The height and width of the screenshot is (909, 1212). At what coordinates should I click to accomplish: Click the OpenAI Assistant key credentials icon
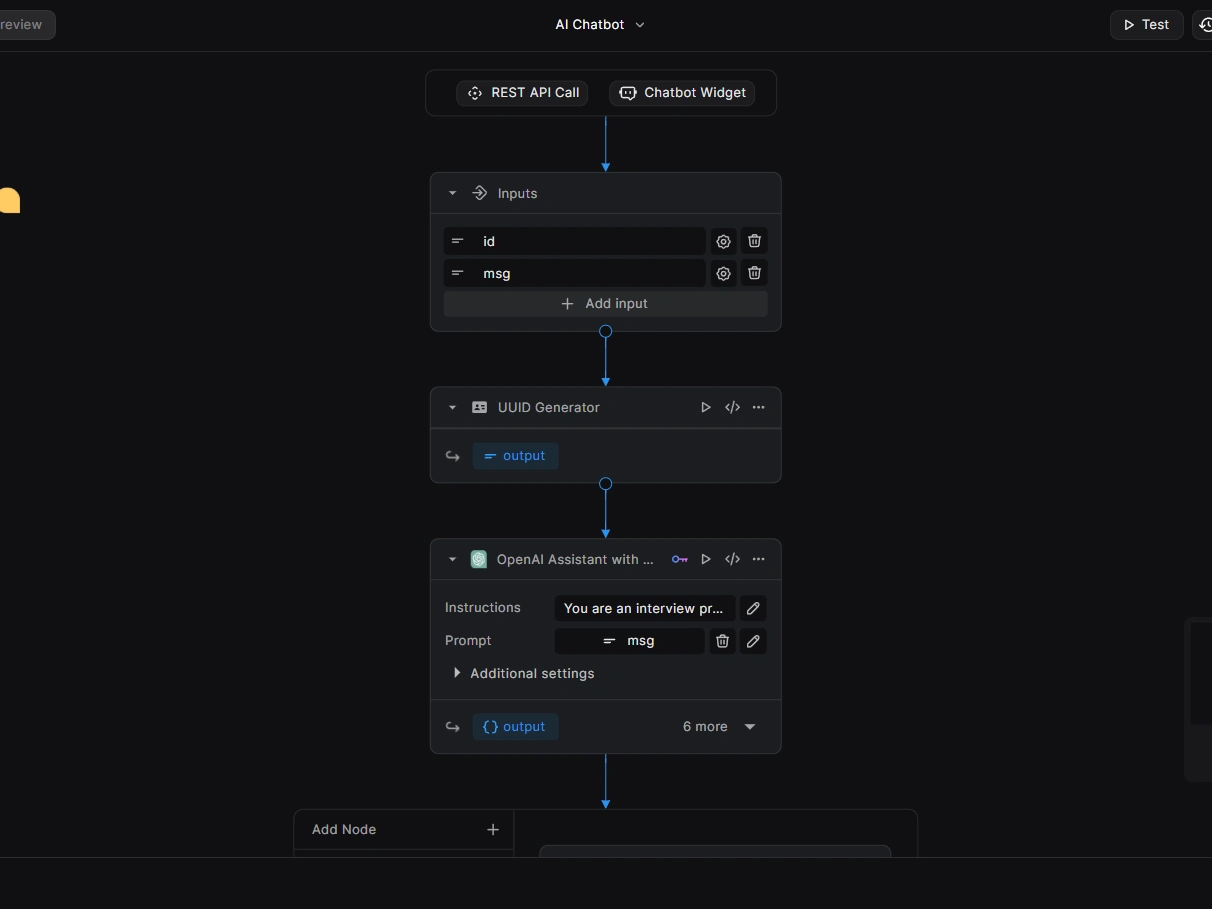680,559
